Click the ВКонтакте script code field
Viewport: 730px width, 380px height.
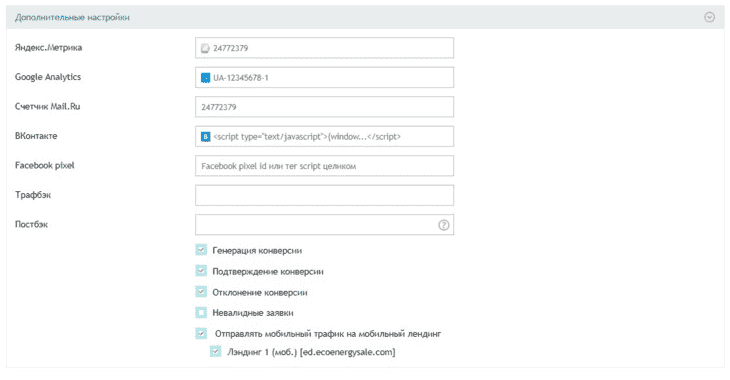coord(324,136)
